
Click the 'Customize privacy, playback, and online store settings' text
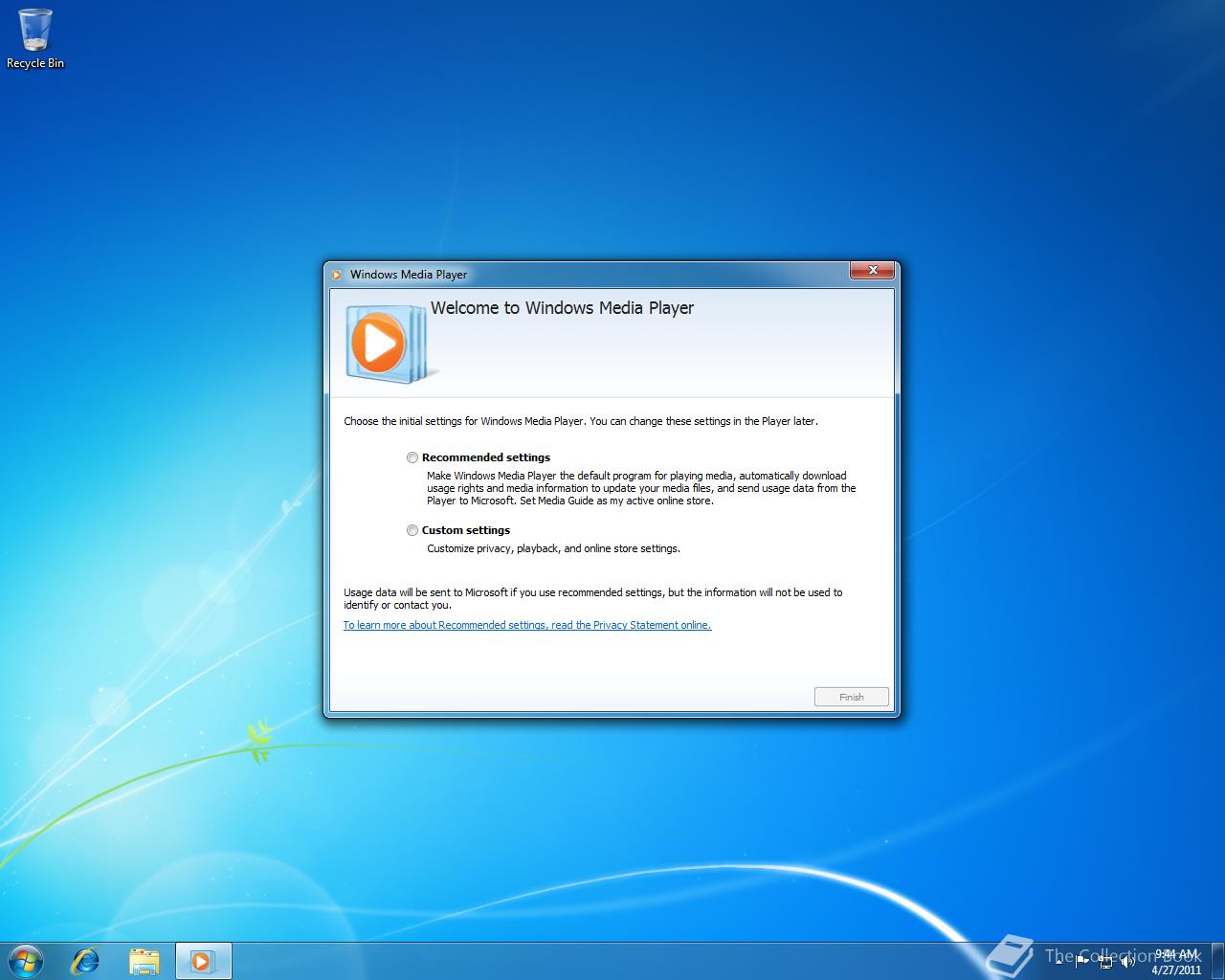tap(553, 548)
